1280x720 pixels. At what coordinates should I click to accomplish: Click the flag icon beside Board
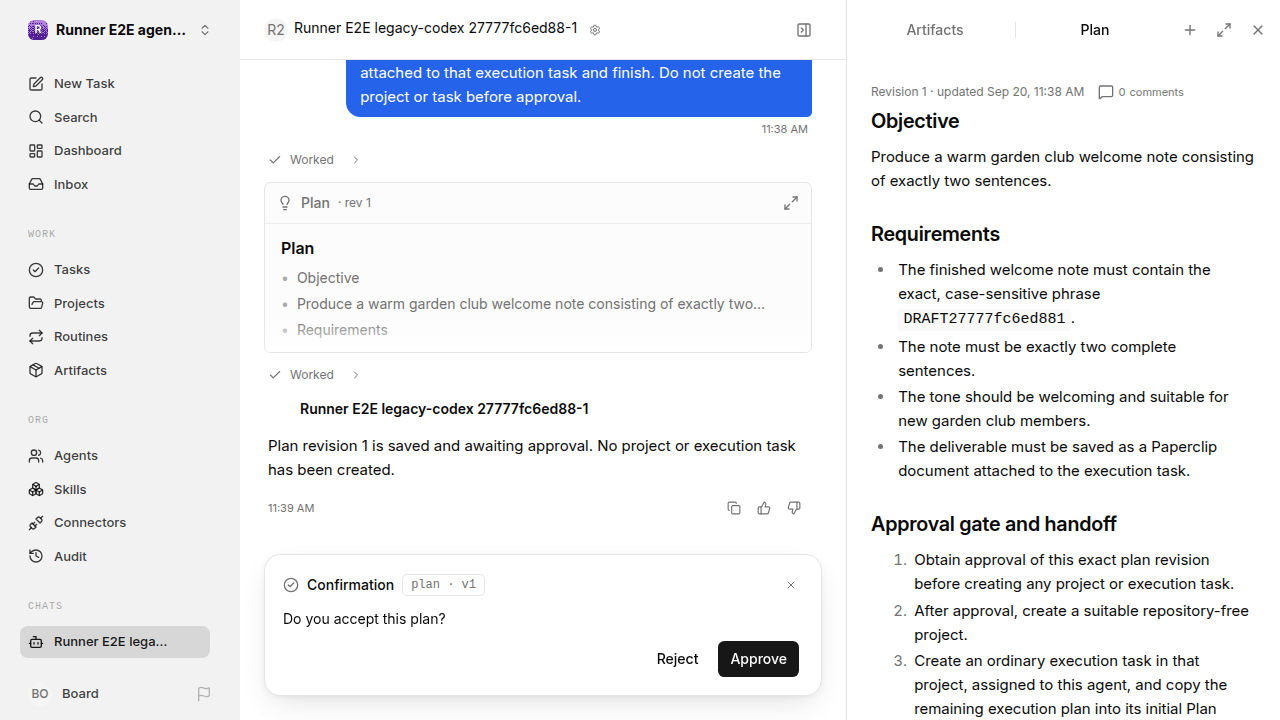(204, 694)
